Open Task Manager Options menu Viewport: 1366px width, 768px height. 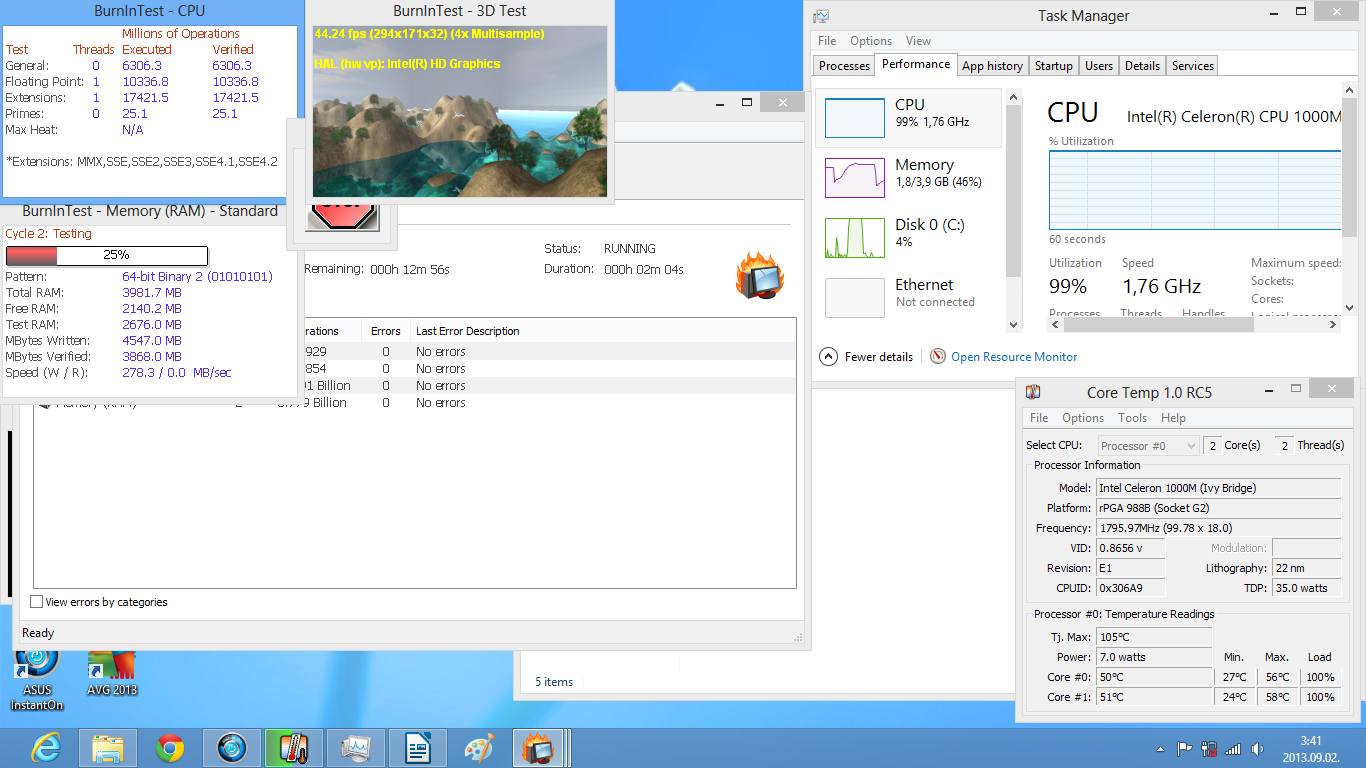click(x=871, y=41)
